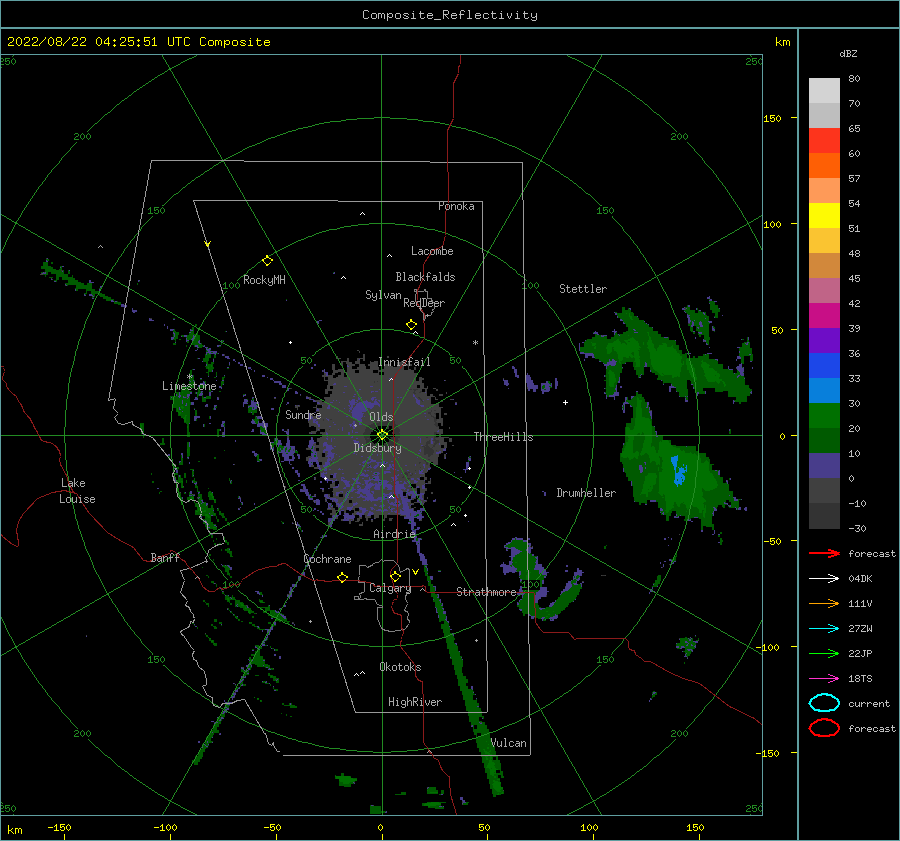Click the RockyMH label
The width and height of the screenshot is (900, 841).
[x=264, y=280]
